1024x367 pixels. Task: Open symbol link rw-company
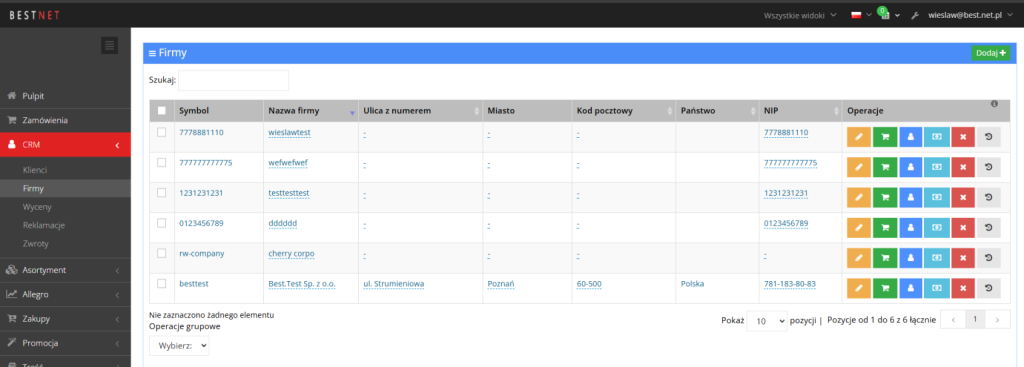click(x=202, y=253)
